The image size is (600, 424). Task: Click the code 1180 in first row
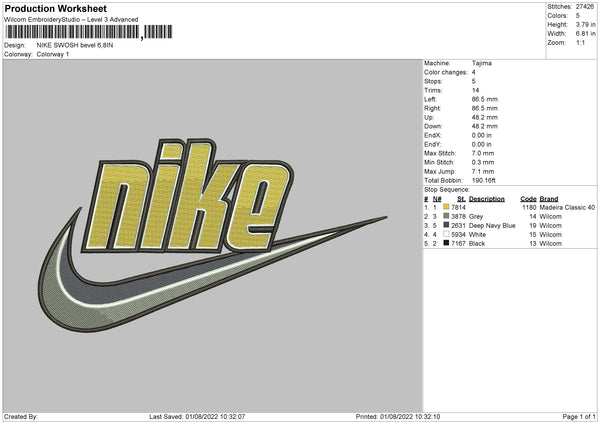pos(529,207)
